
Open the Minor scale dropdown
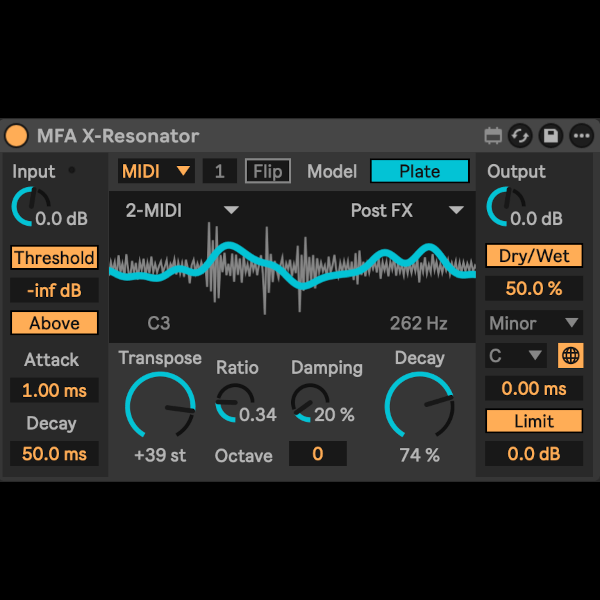click(534, 323)
